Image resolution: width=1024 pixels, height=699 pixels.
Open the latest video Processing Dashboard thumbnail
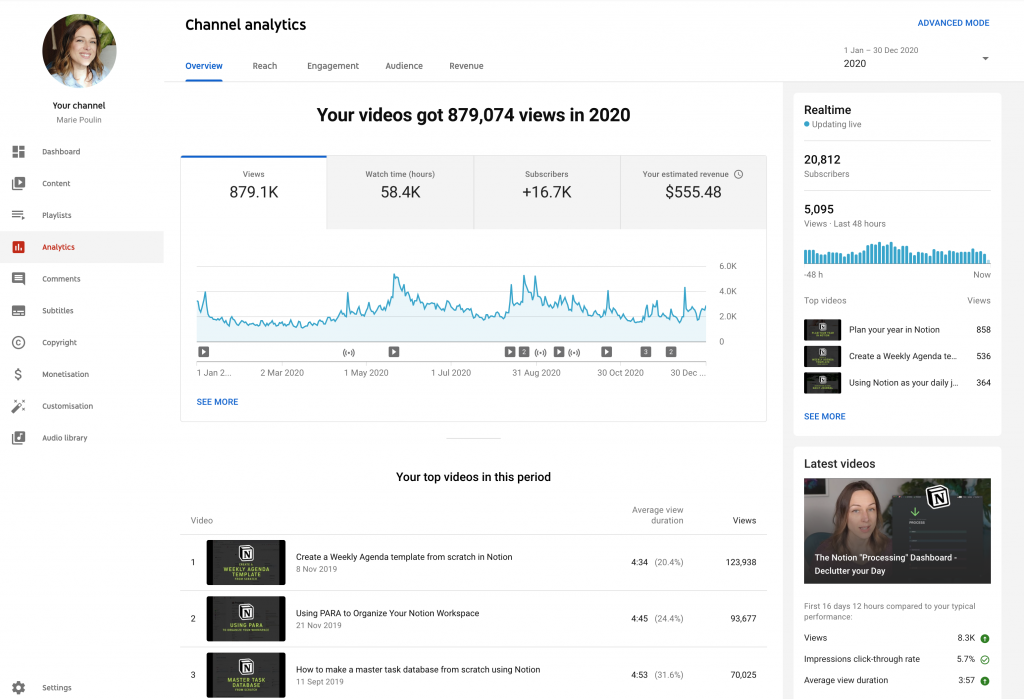[x=897, y=531]
